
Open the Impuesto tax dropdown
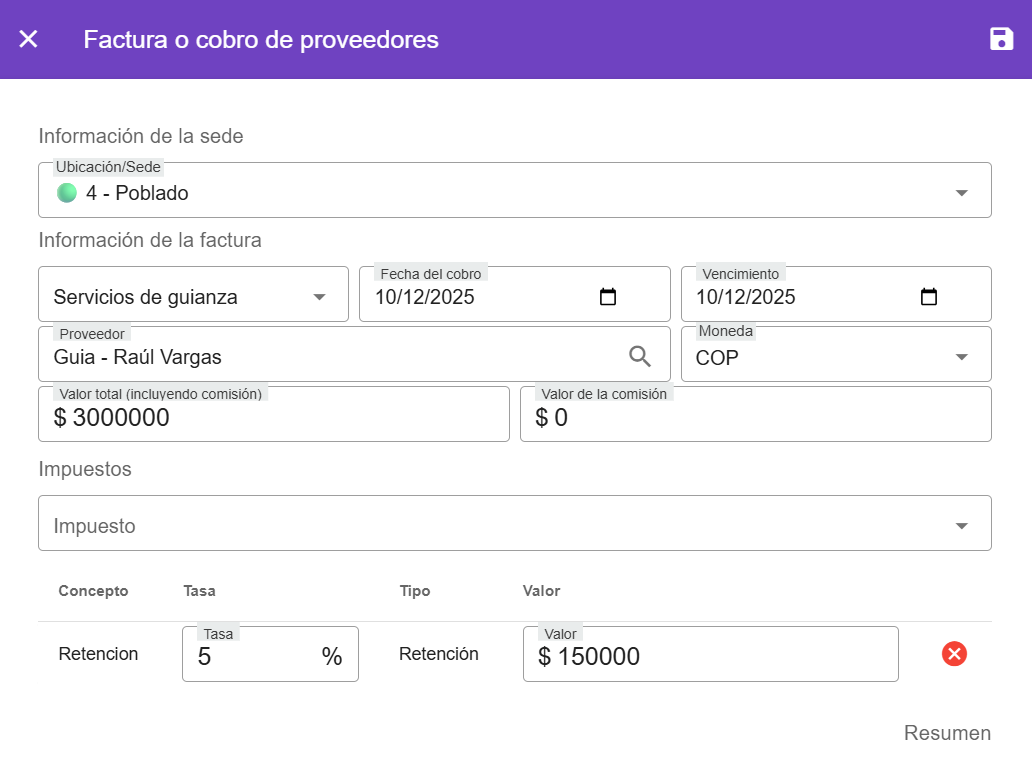coord(961,526)
